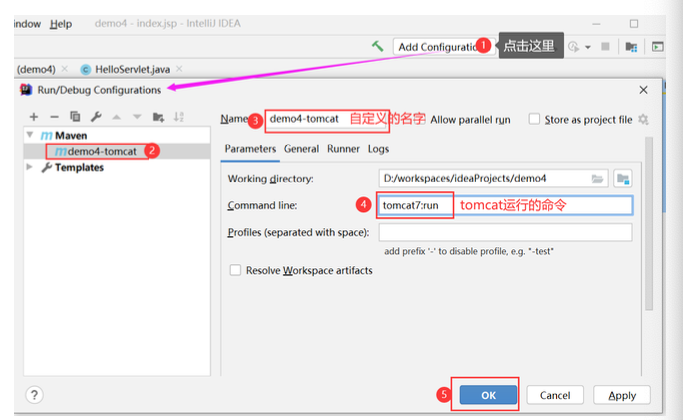Add new configuration with plus icon
This screenshot has width=683, height=420.
tap(34, 117)
